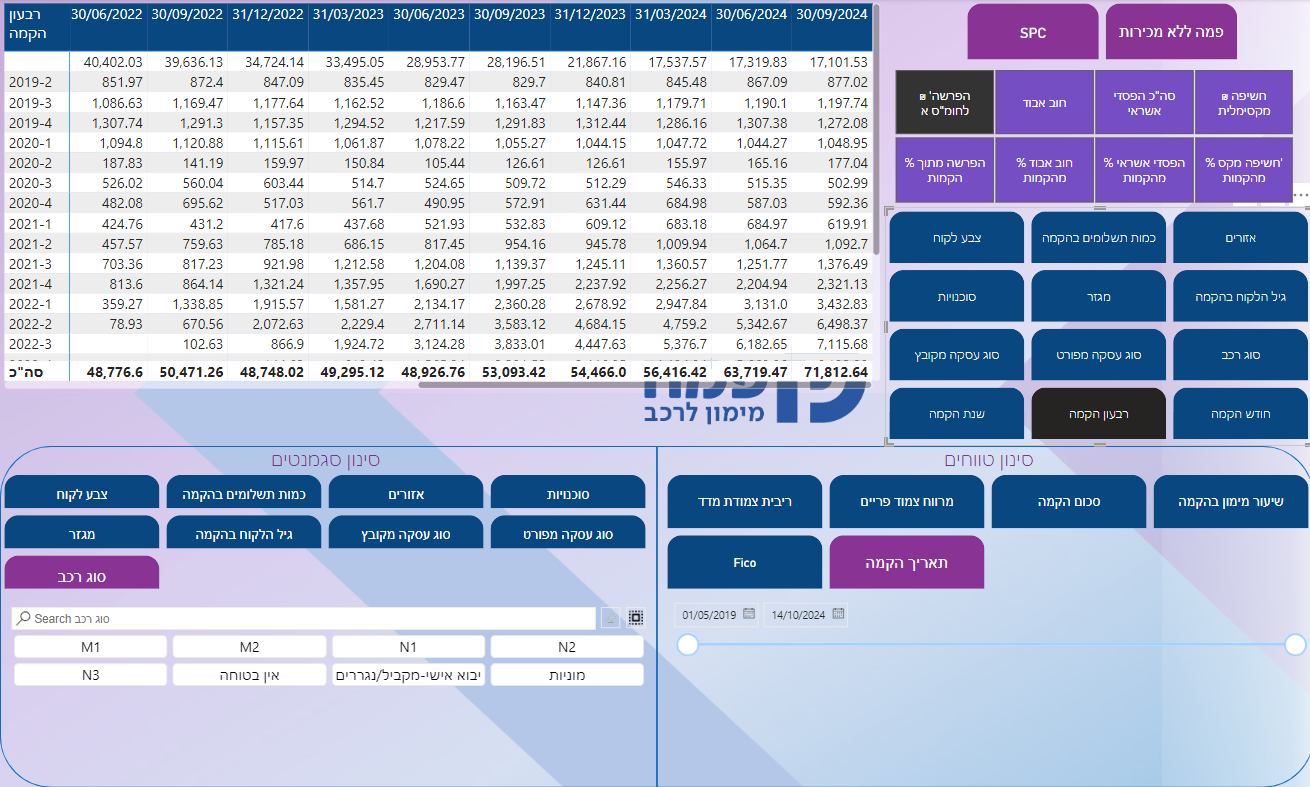Click the 2022-2 row label
Screen dimensions: 1310x787
tap(29, 324)
